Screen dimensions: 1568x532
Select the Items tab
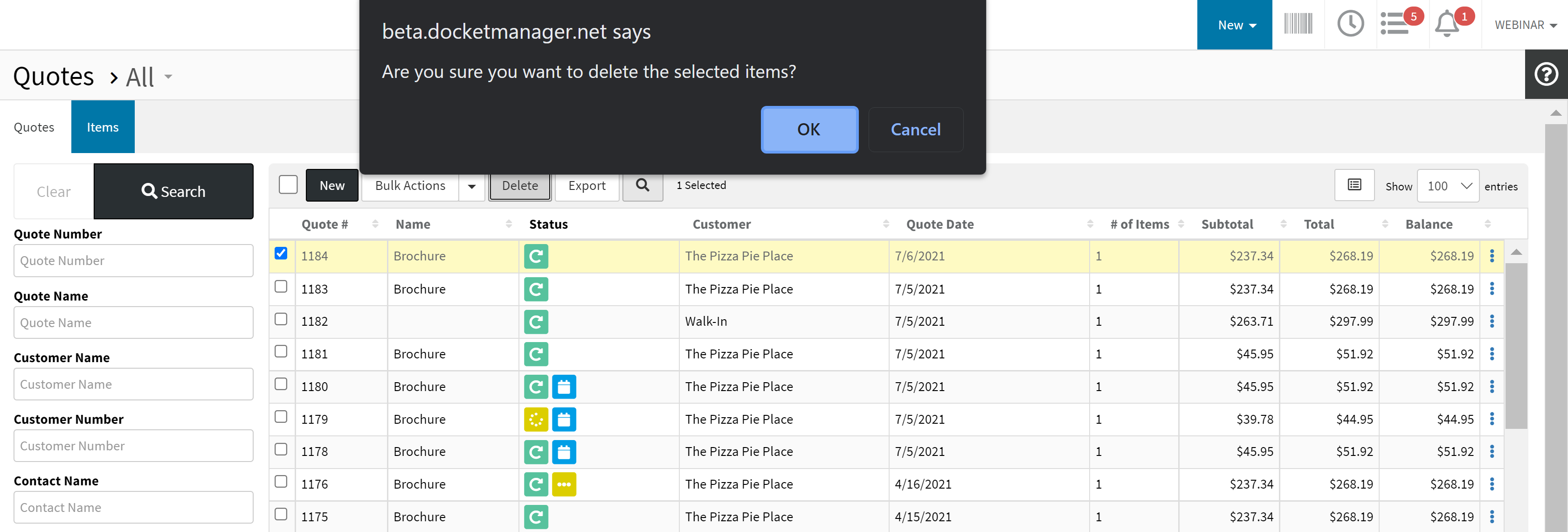102,127
